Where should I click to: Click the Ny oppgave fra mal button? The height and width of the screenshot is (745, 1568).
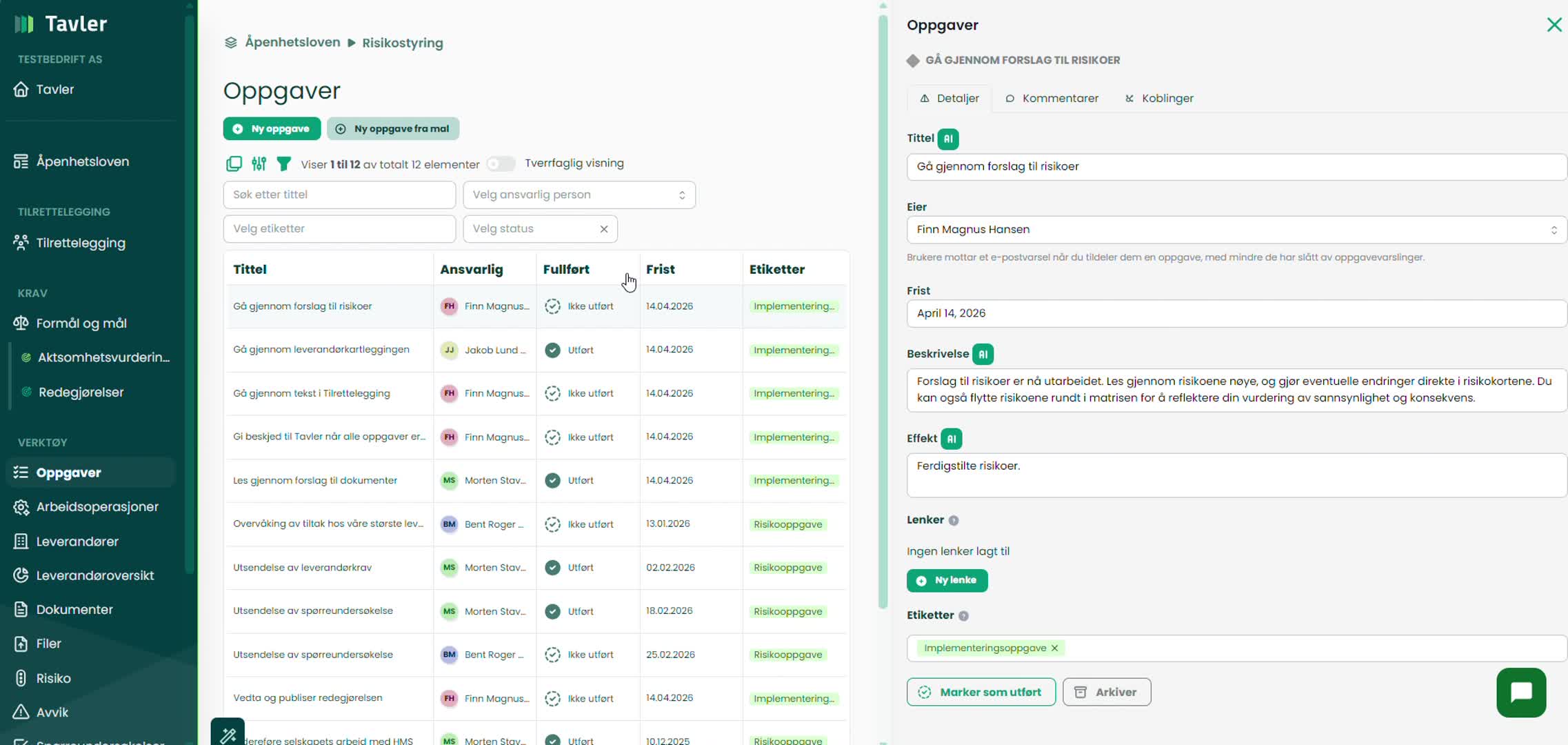pyautogui.click(x=393, y=129)
